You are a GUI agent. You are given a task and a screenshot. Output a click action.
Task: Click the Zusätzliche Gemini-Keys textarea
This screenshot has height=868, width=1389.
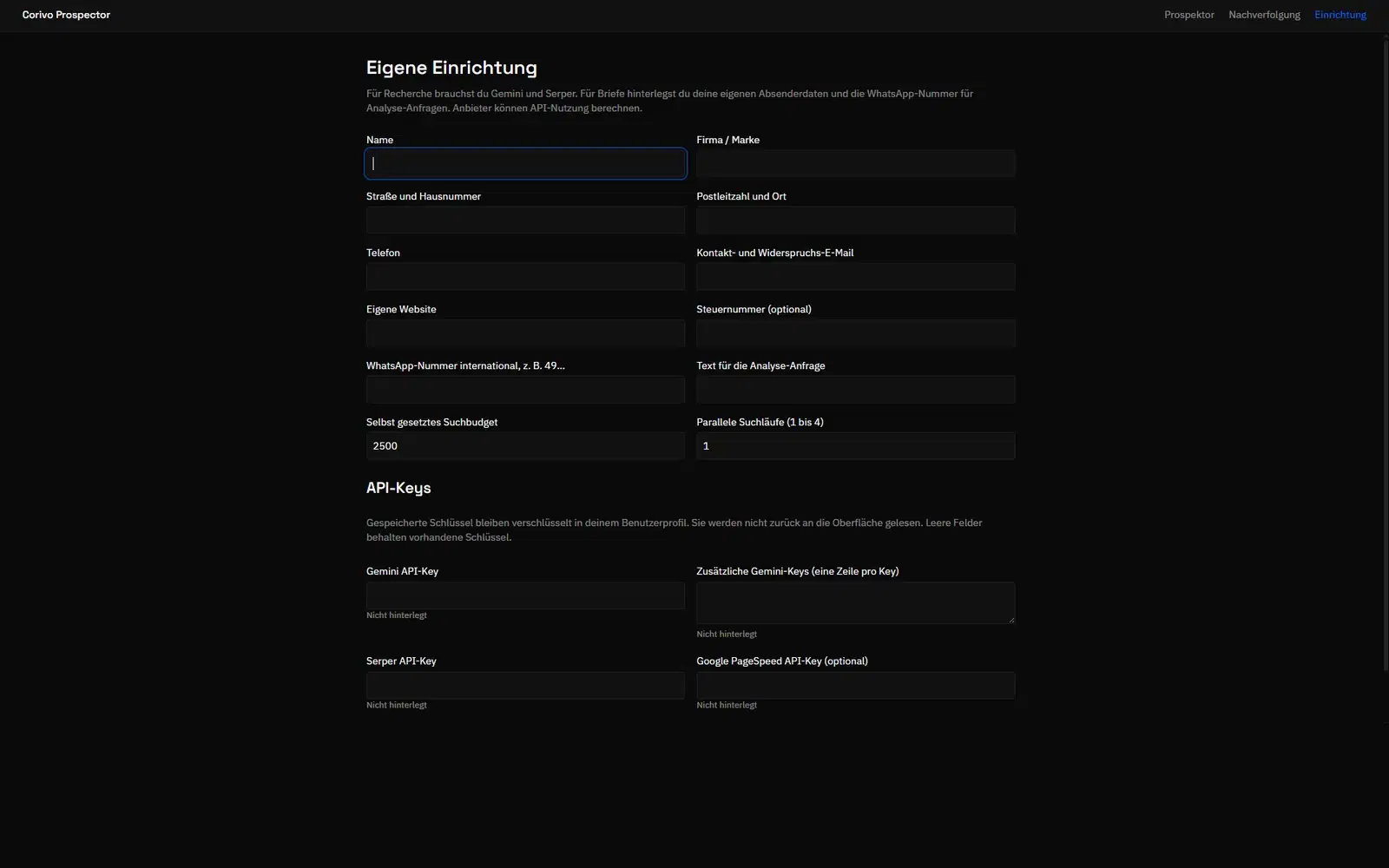(855, 602)
